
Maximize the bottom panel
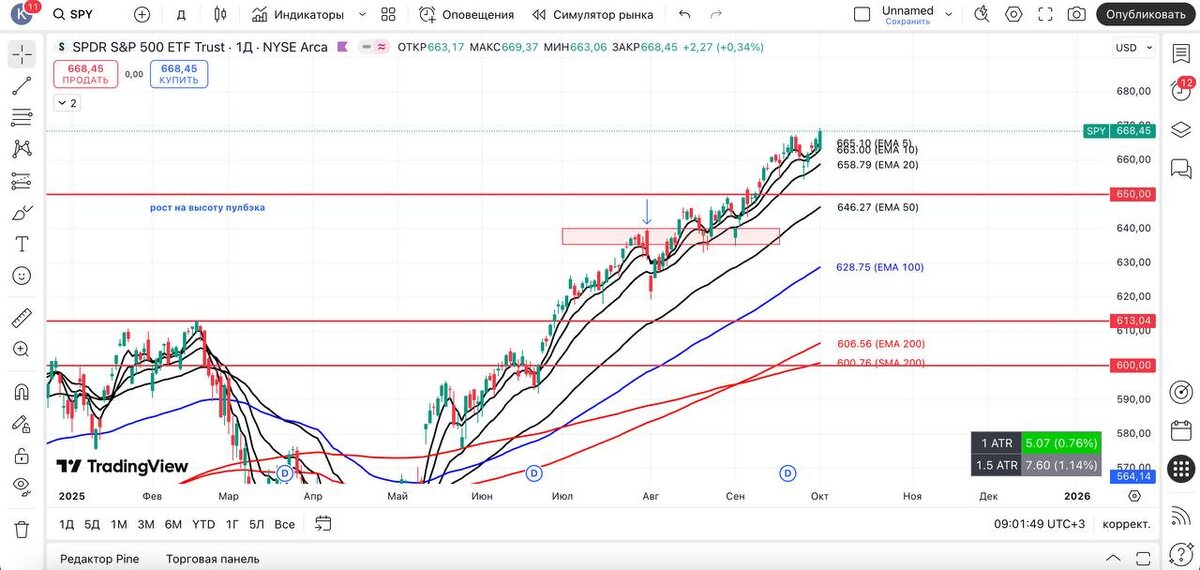[1142, 558]
